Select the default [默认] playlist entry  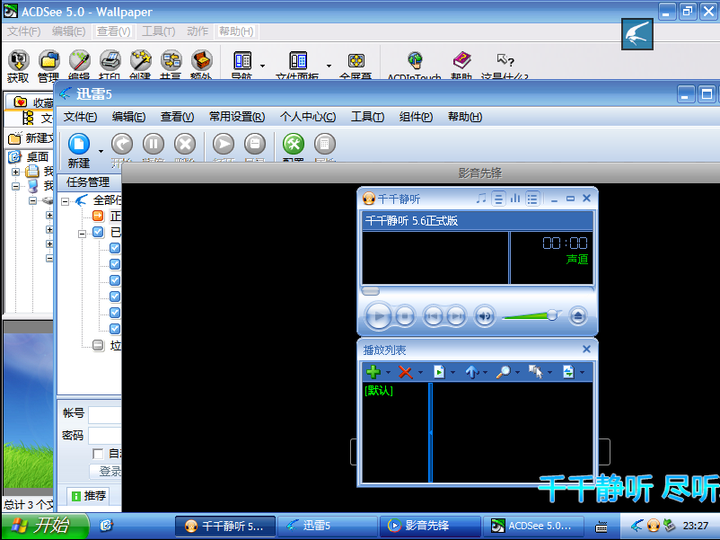[x=379, y=391]
